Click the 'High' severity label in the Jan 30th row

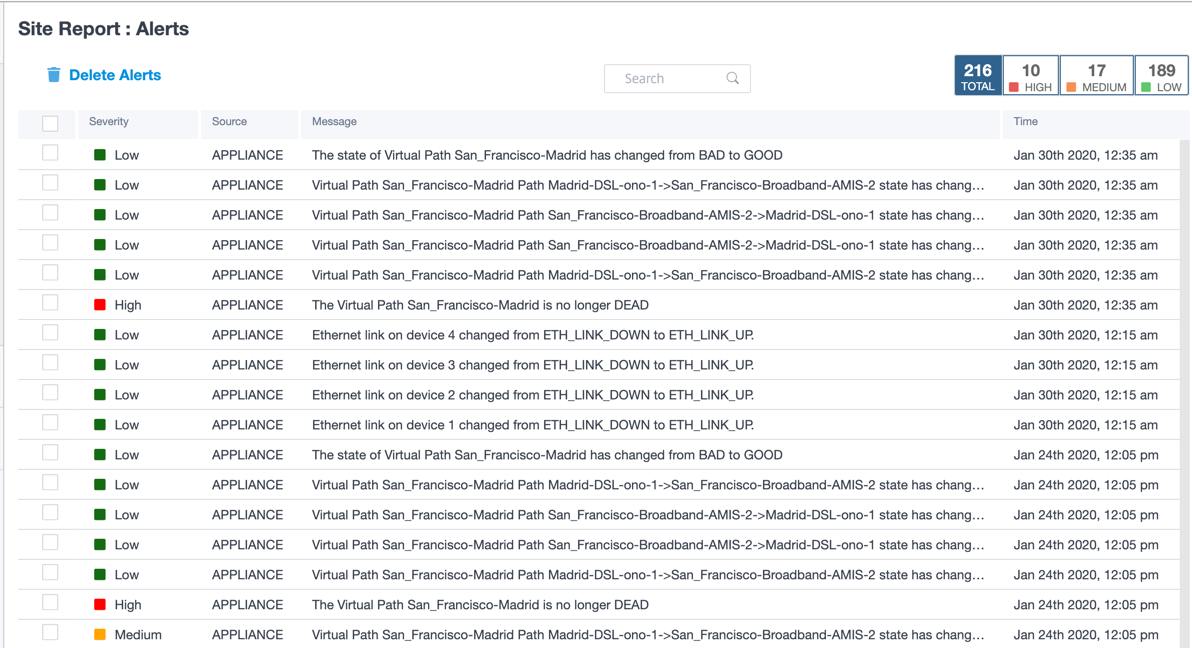128,305
